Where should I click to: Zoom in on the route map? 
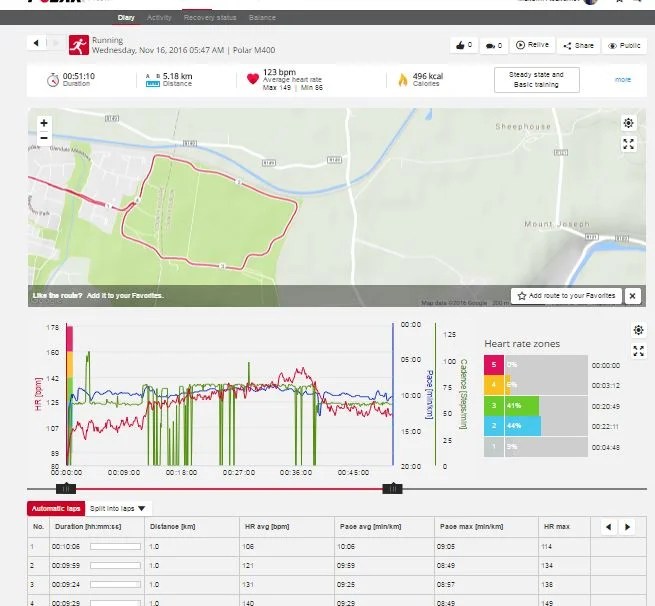pyautogui.click(x=44, y=123)
